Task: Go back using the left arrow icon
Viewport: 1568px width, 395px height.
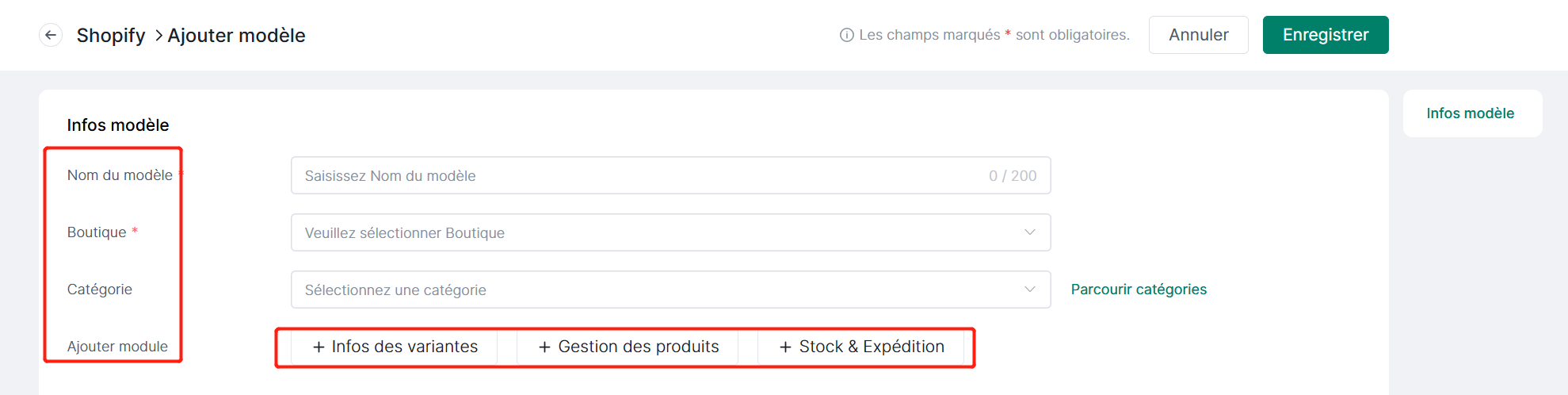Action: coord(51,35)
